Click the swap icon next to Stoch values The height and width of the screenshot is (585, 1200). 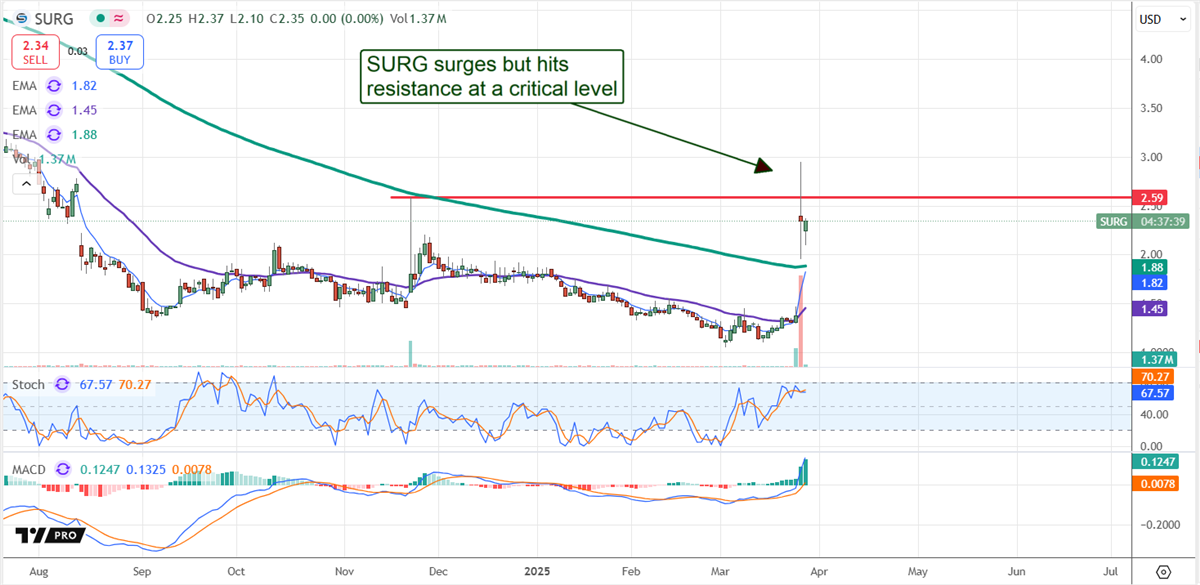point(62,384)
